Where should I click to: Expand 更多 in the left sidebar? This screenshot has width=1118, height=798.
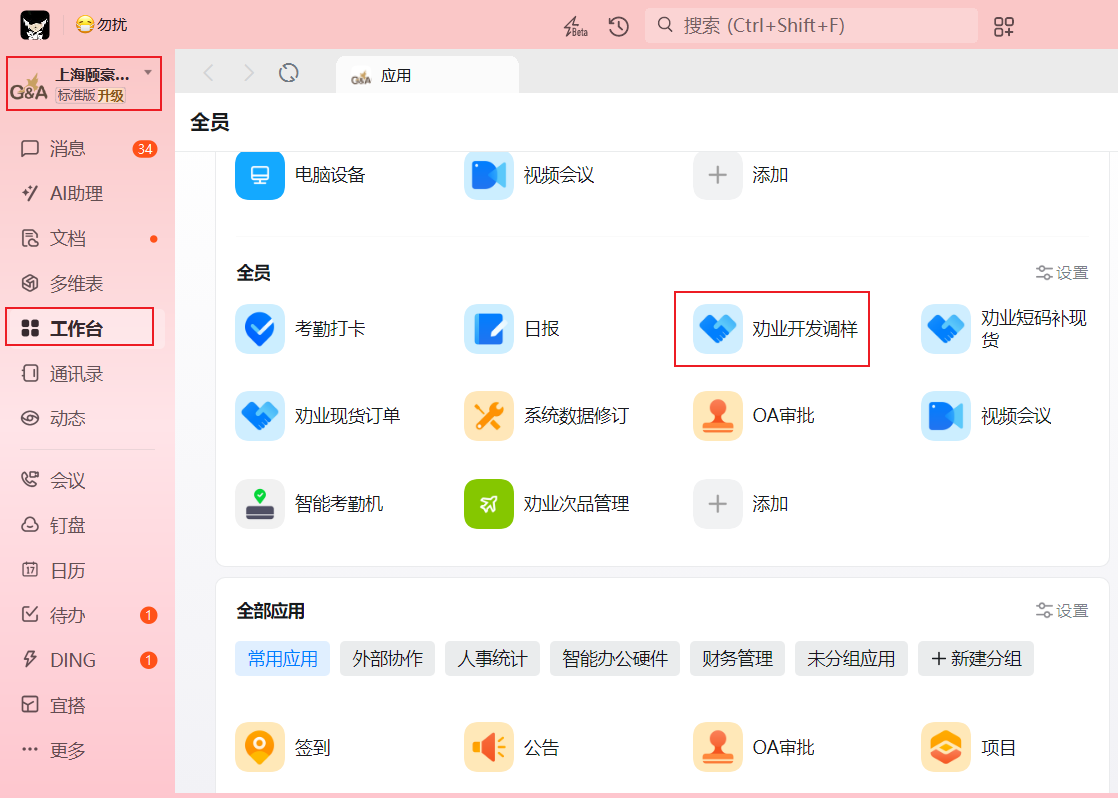(68, 750)
